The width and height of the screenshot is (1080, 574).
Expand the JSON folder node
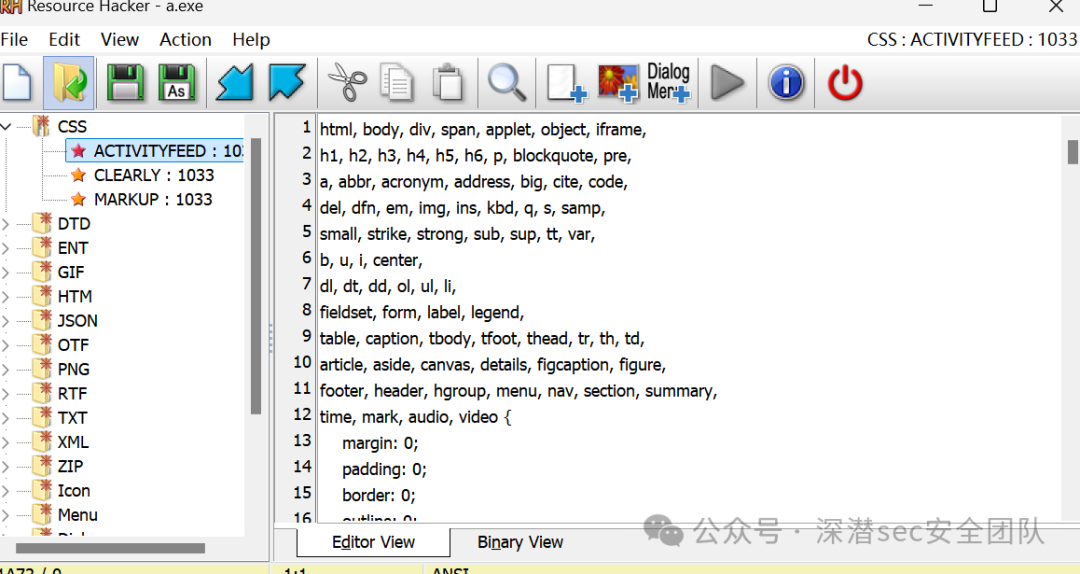pos(6,321)
